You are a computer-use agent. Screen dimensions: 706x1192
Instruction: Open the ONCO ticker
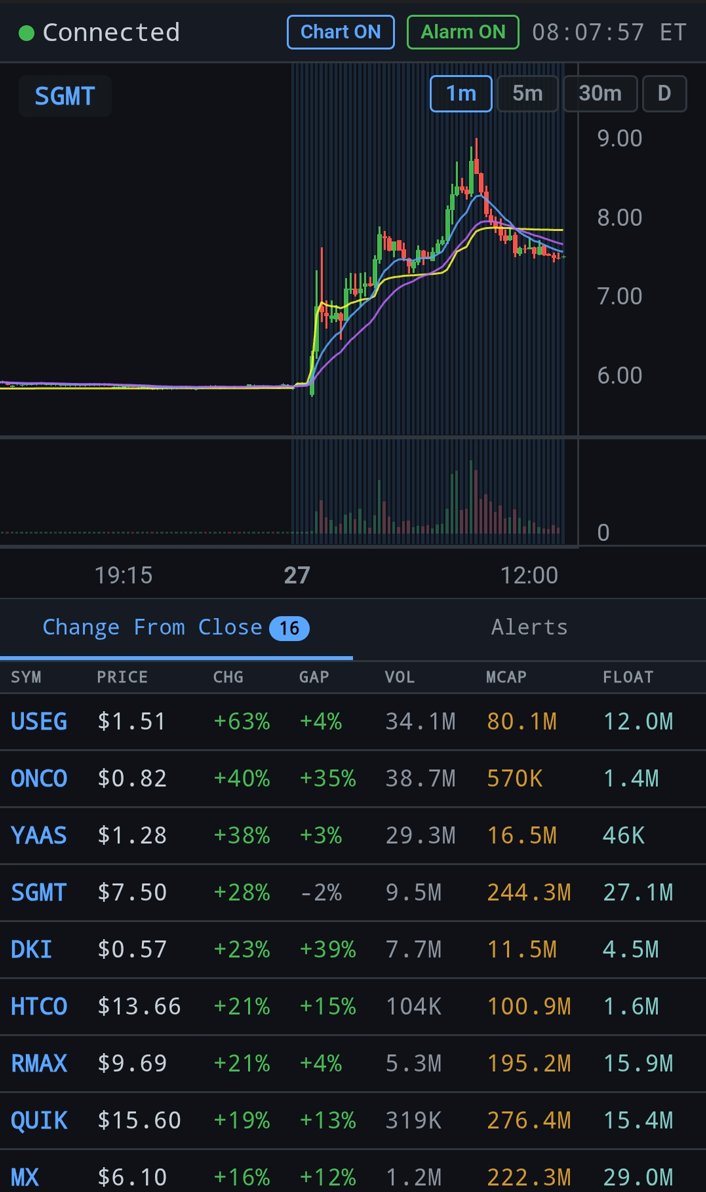pyautogui.click(x=39, y=778)
